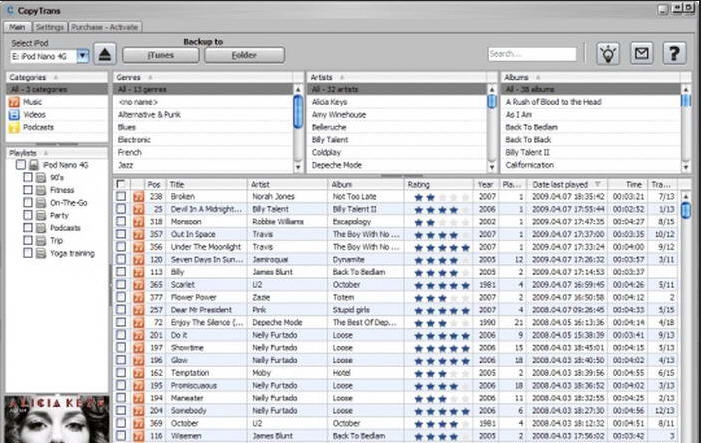This screenshot has width=701, height=443.
Task: Click the eject iPod icon
Action: pos(106,55)
